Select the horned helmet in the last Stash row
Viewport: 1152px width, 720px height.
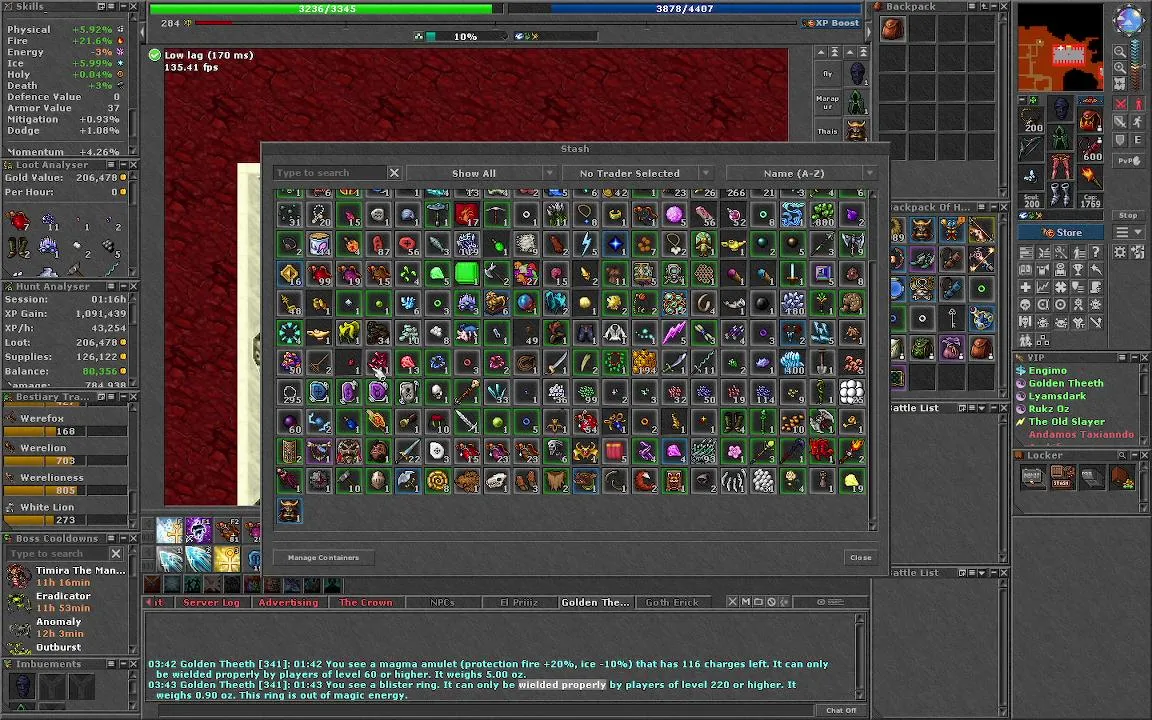[289, 511]
